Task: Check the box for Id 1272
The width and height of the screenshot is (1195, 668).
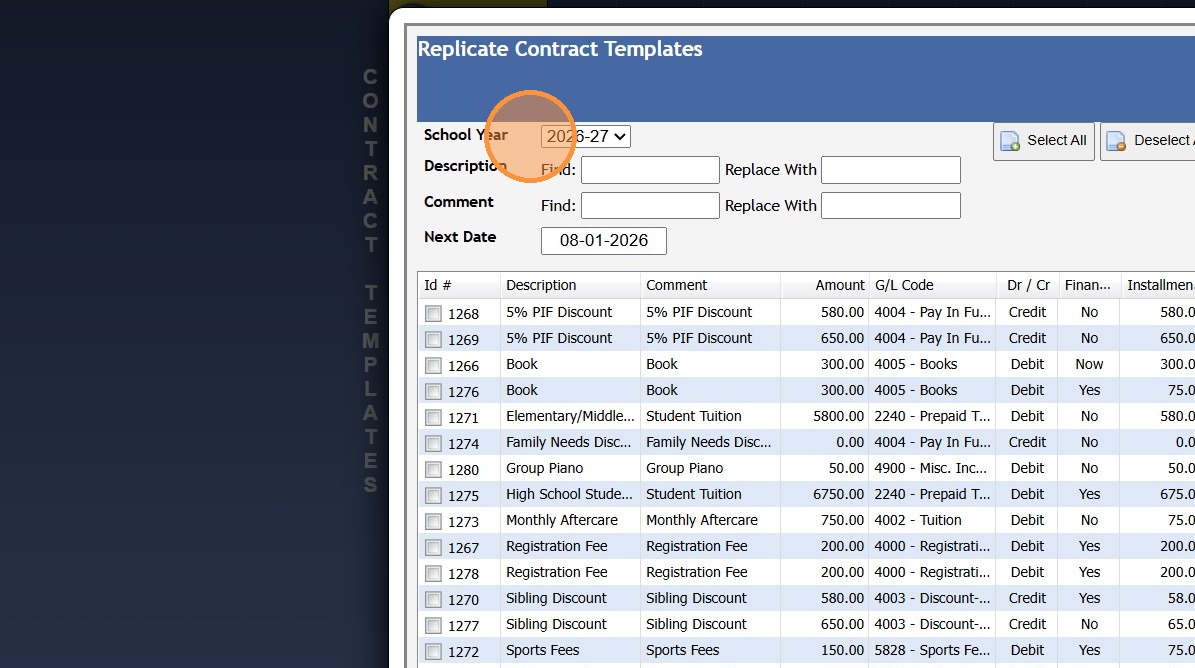Action: [x=433, y=651]
